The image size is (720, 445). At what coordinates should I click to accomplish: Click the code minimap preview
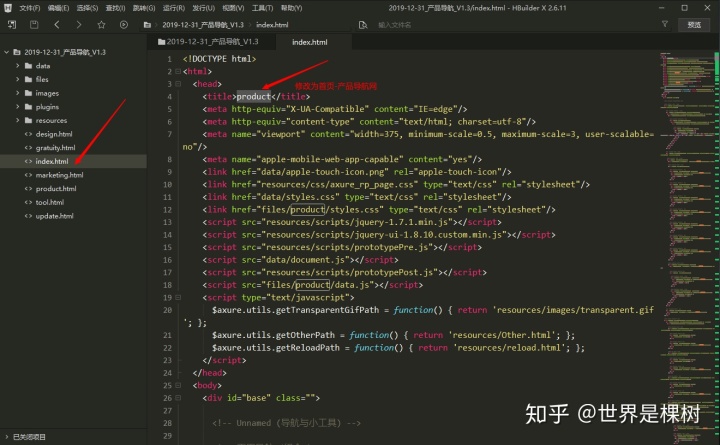tap(686, 248)
